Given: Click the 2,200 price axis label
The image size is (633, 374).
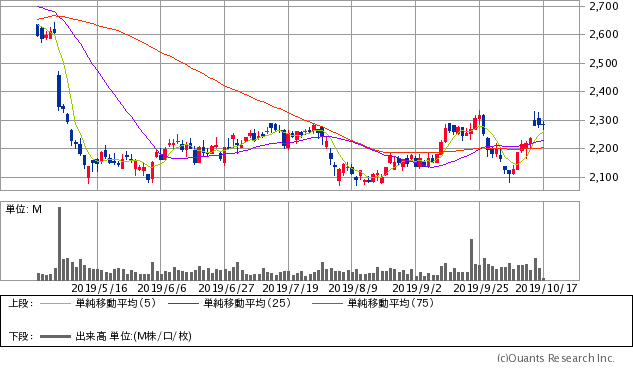Looking at the screenshot, I should 604,148.
